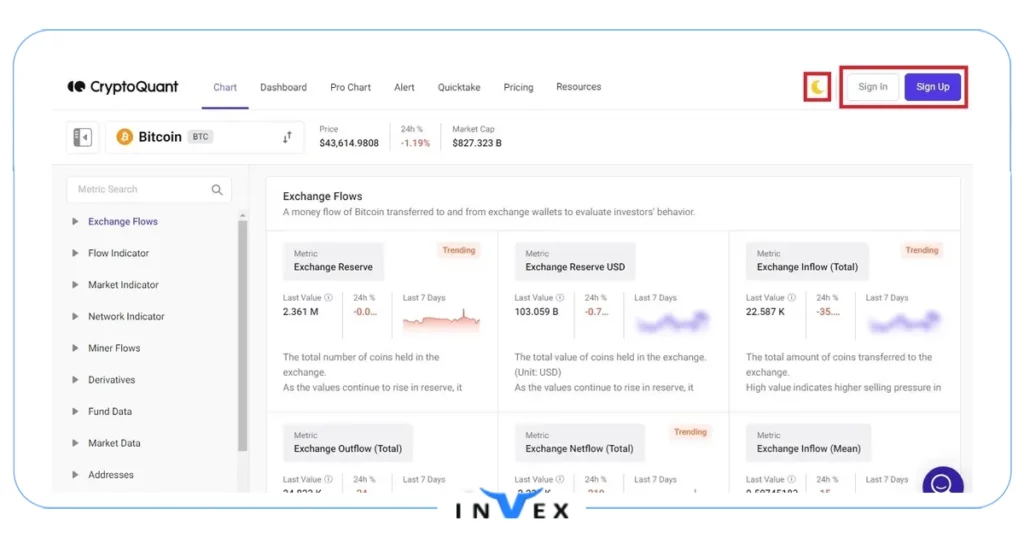Image resolution: width=1024 pixels, height=538 pixels.
Task: Select Exchange Flows in sidebar
Action: pyautogui.click(x=123, y=221)
